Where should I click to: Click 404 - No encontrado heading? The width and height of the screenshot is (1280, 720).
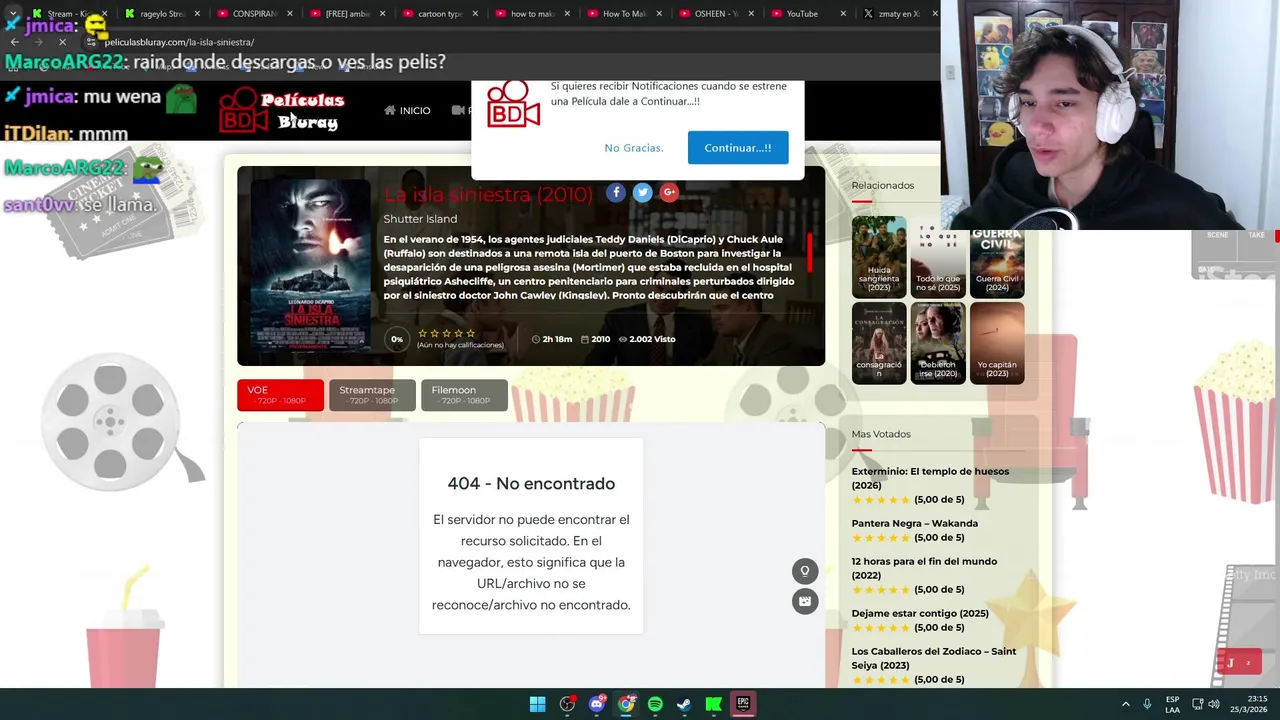(531, 484)
